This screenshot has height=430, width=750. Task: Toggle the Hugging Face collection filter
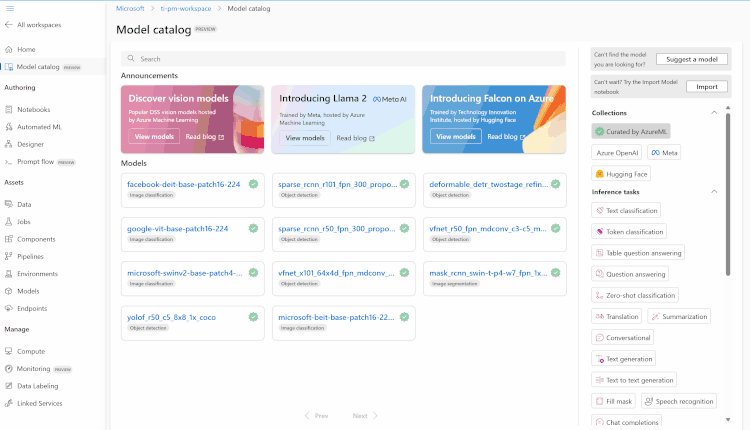(x=621, y=174)
